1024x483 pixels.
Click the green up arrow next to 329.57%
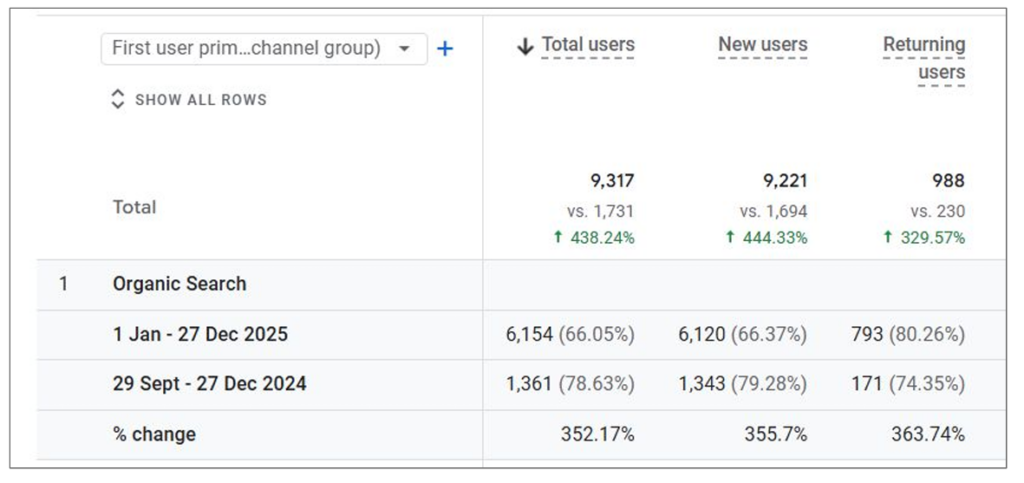coord(887,238)
